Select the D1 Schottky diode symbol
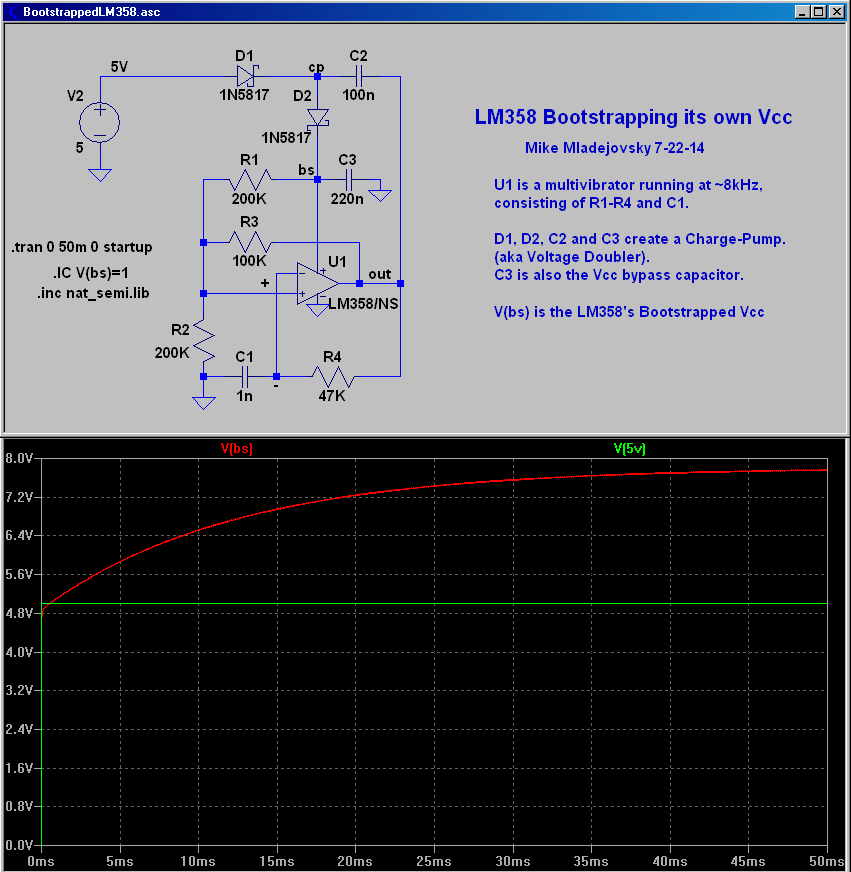This screenshot has height=872, width=851. [x=245, y=76]
